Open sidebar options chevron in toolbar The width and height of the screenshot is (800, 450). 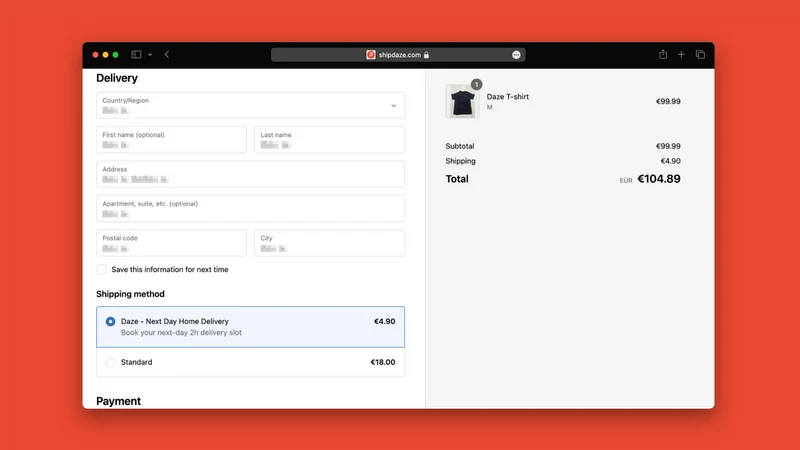(x=150, y=55)
